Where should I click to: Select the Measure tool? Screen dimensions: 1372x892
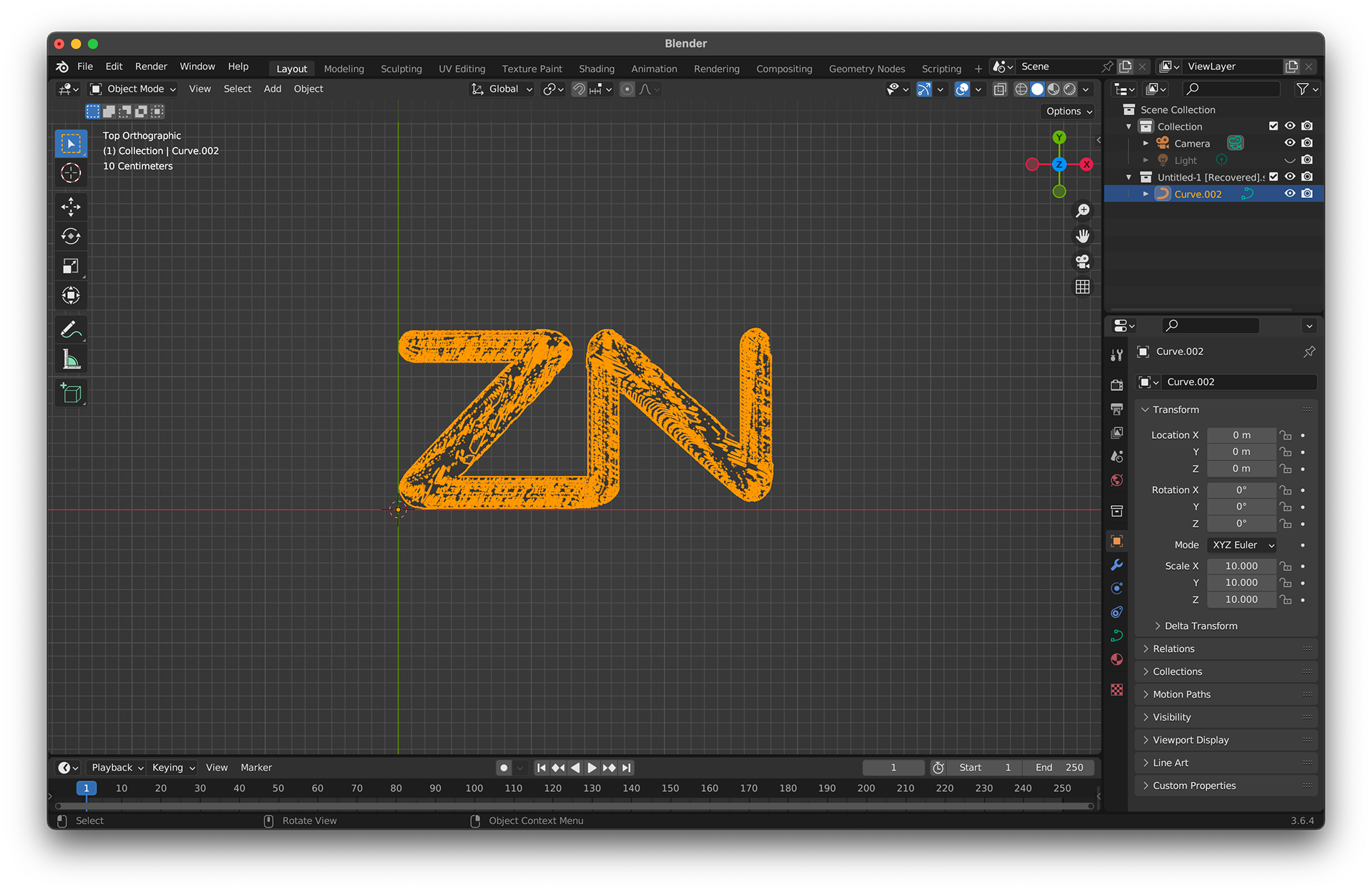(x=71, y=359)
